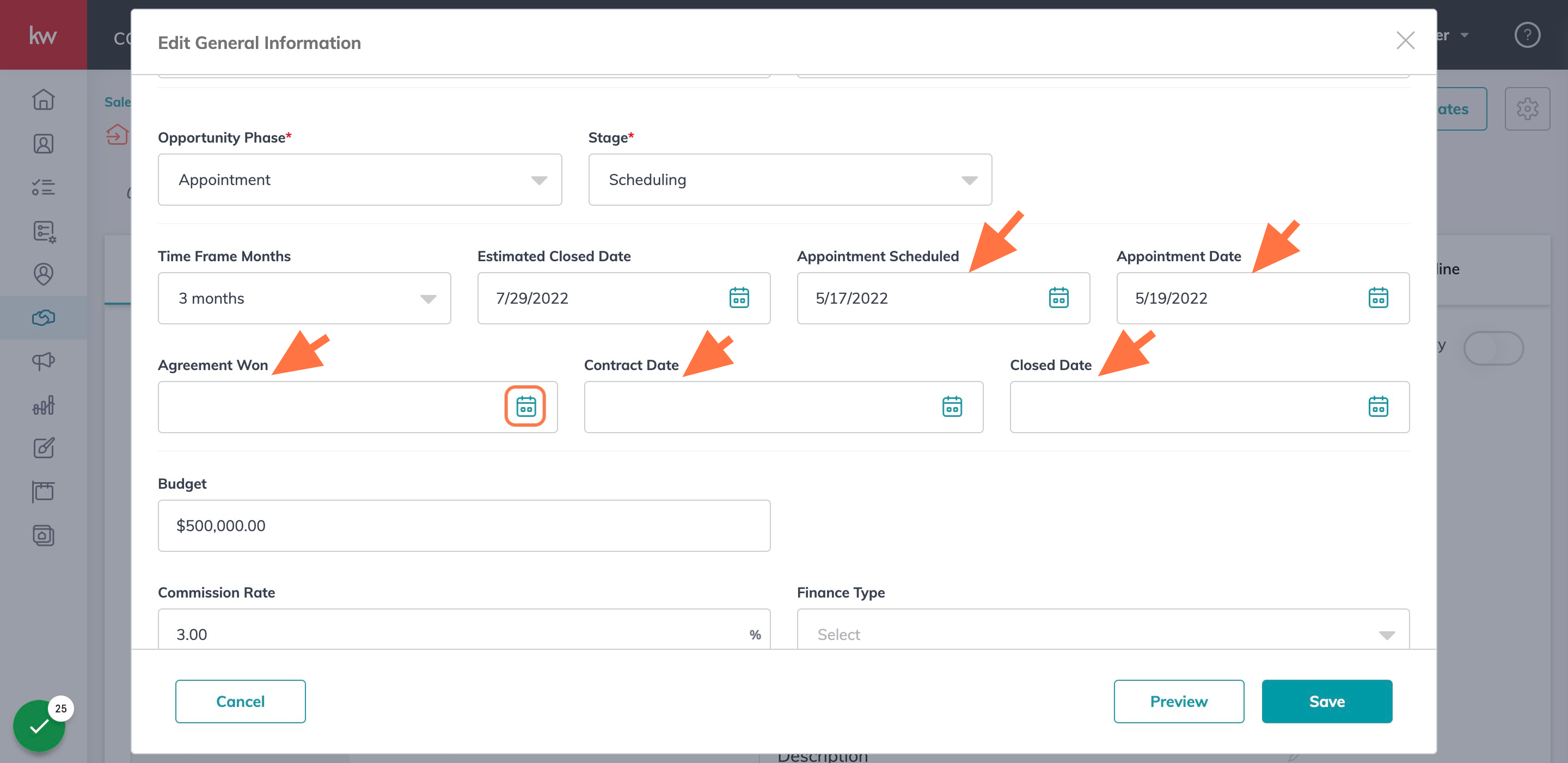Open calendar picker for Contract Date
Image resolution: width=1568 pixels, height=763 pixels.
tap(952, 407)
